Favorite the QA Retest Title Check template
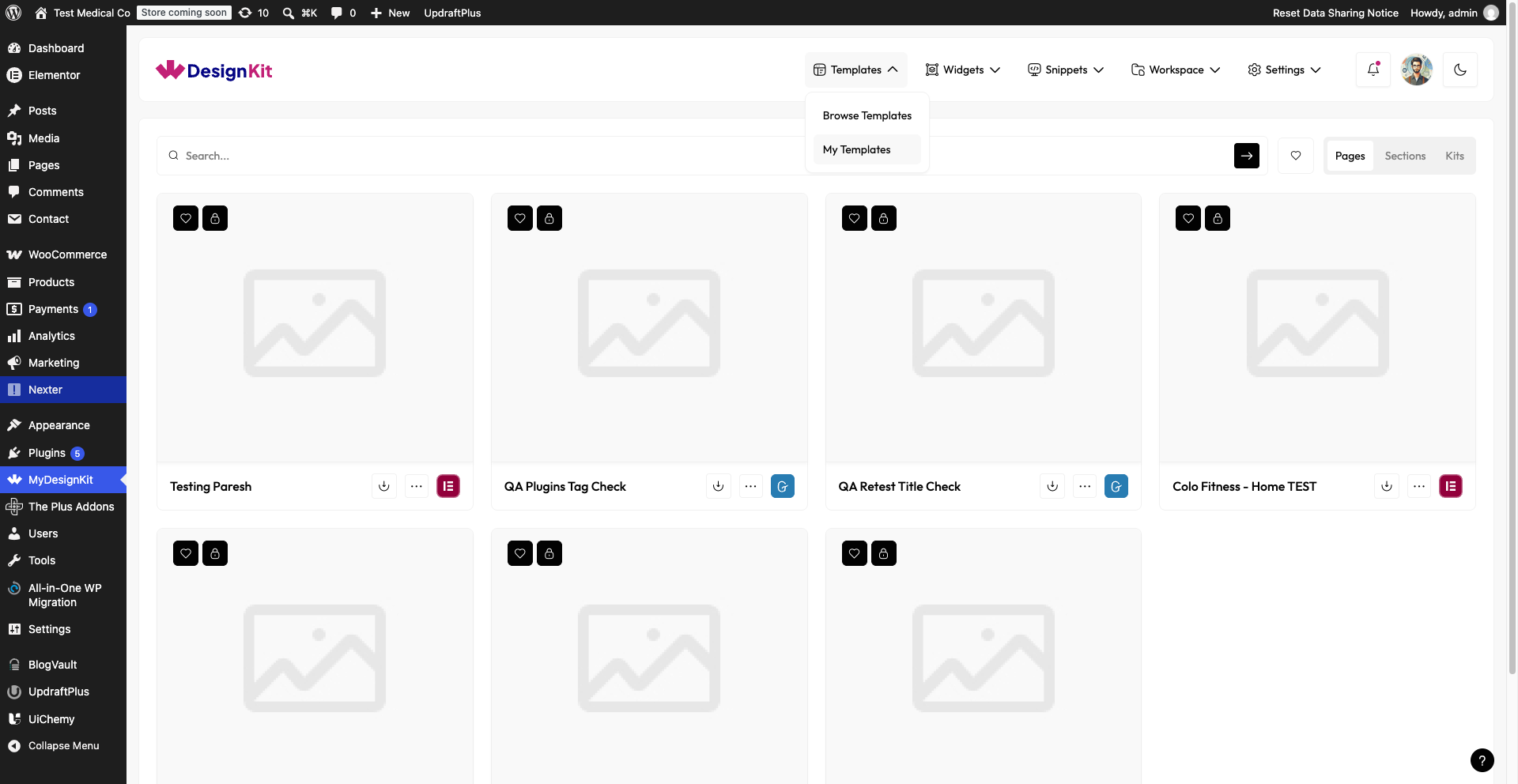 [x=855, y=218]
